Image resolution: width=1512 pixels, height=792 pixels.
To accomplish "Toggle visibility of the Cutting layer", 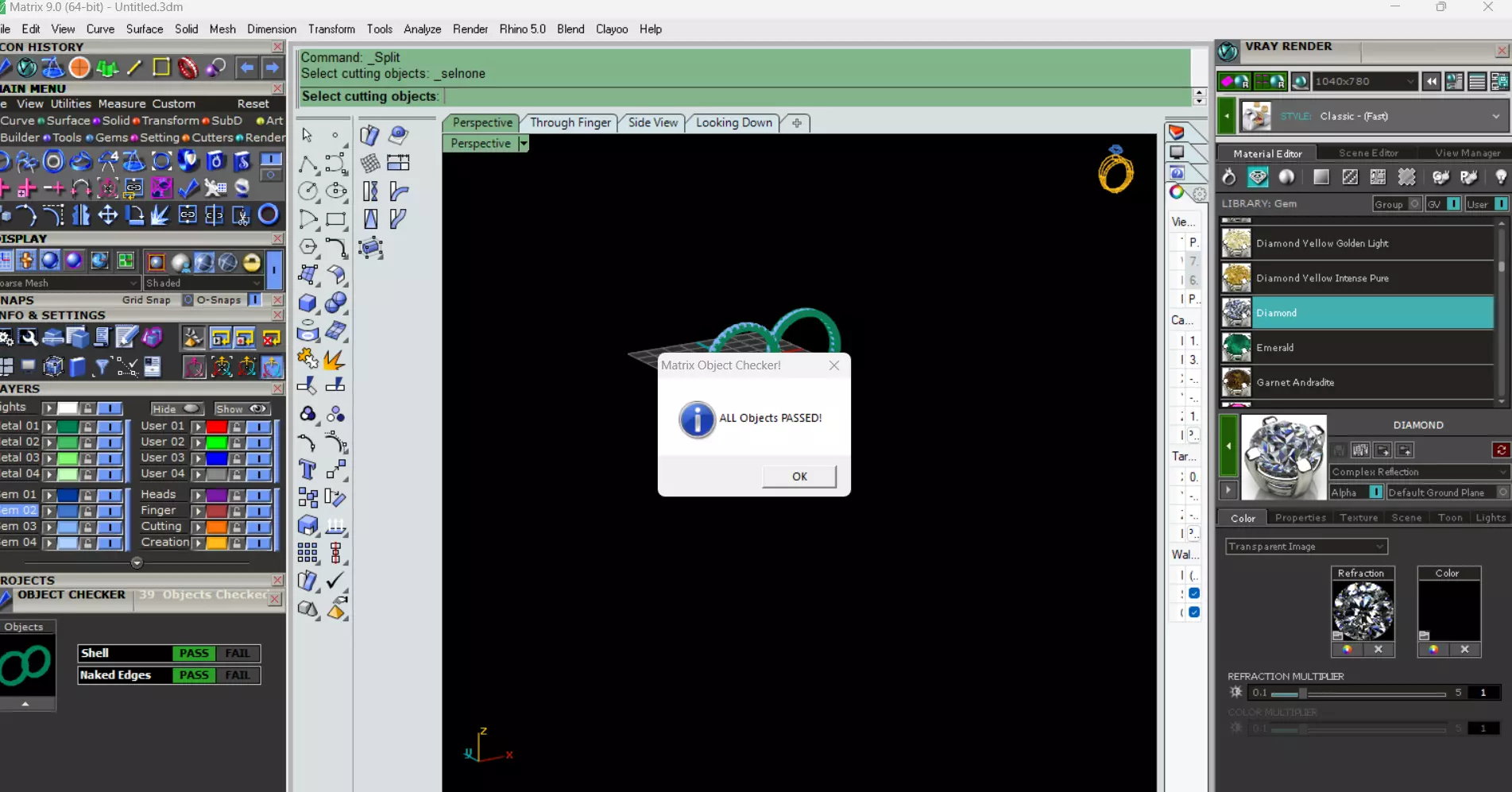I will (x=258, y=527).
